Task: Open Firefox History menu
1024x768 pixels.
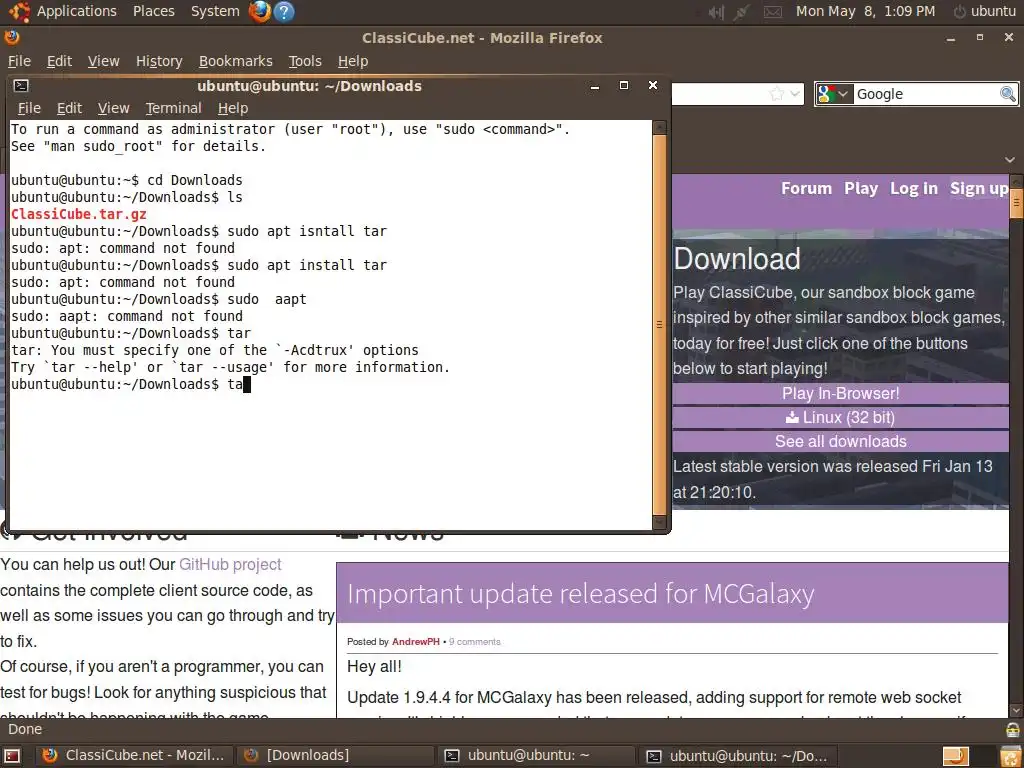Action: [x=159, y=61]
